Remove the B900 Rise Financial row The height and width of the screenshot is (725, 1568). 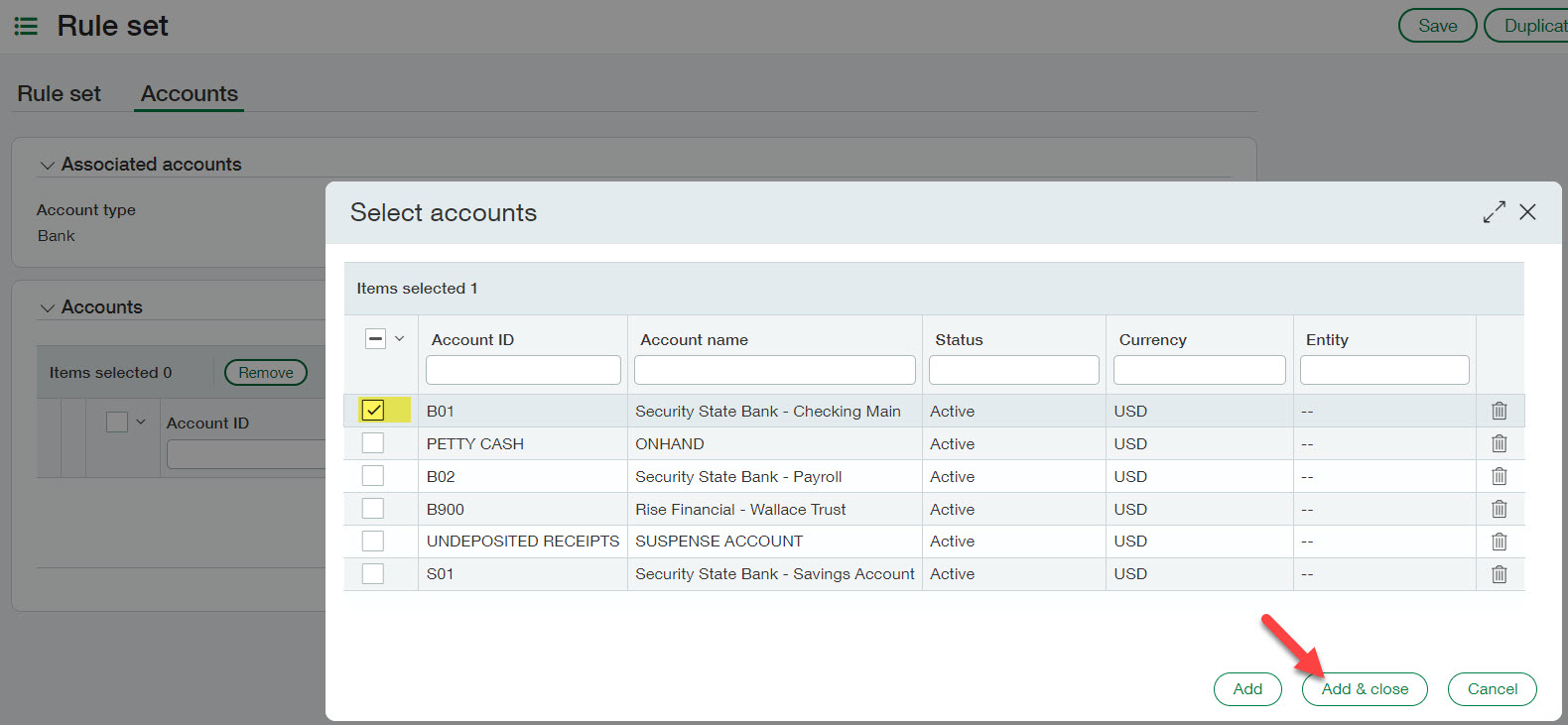[x=1499, y=509]
